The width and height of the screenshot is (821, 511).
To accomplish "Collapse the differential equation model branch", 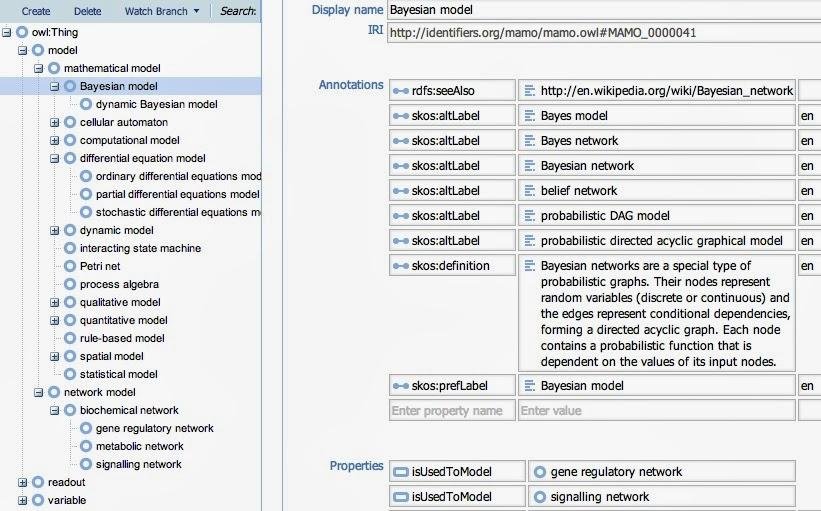I will 55,158.
